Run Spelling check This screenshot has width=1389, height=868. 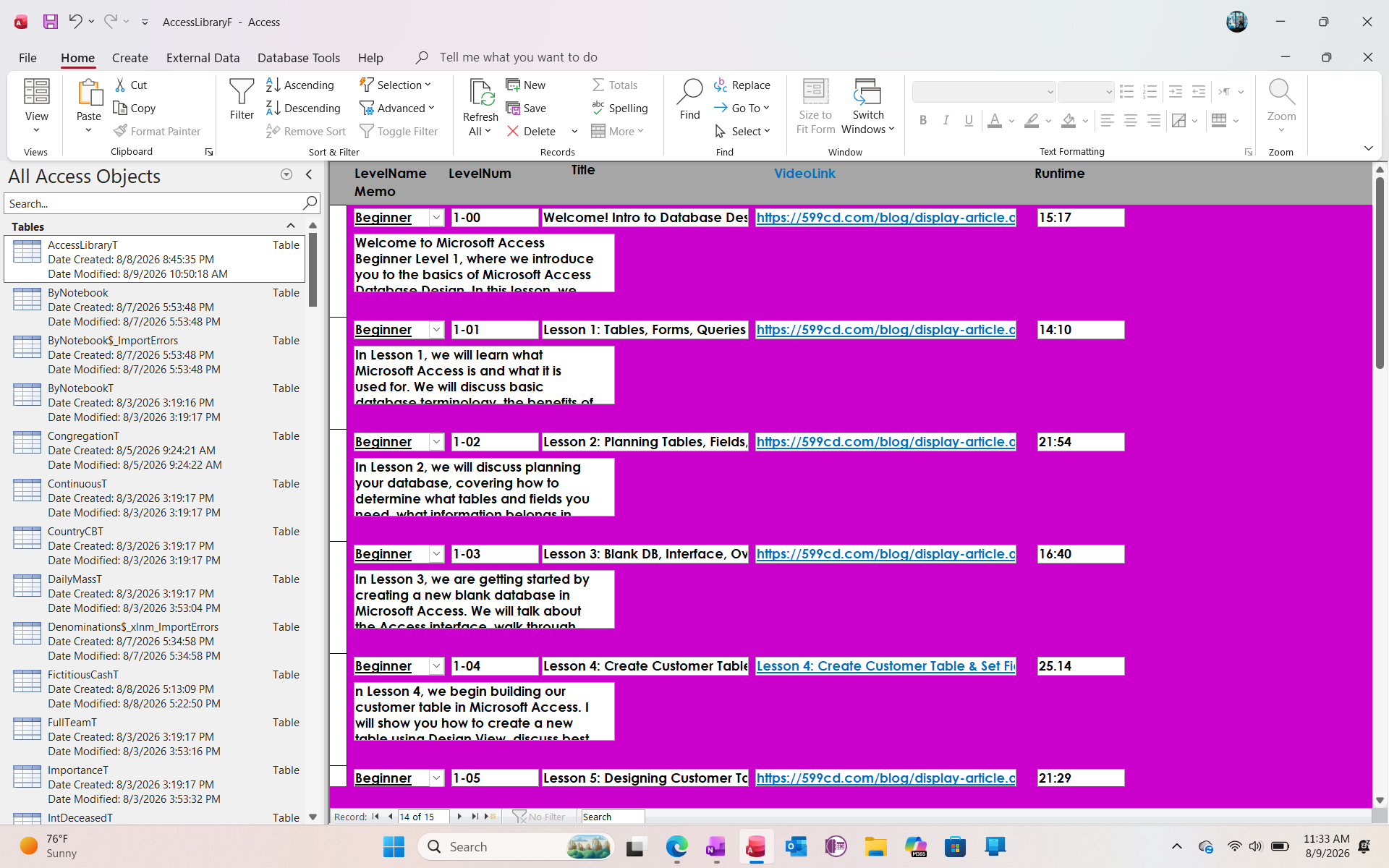click(620, 109)
